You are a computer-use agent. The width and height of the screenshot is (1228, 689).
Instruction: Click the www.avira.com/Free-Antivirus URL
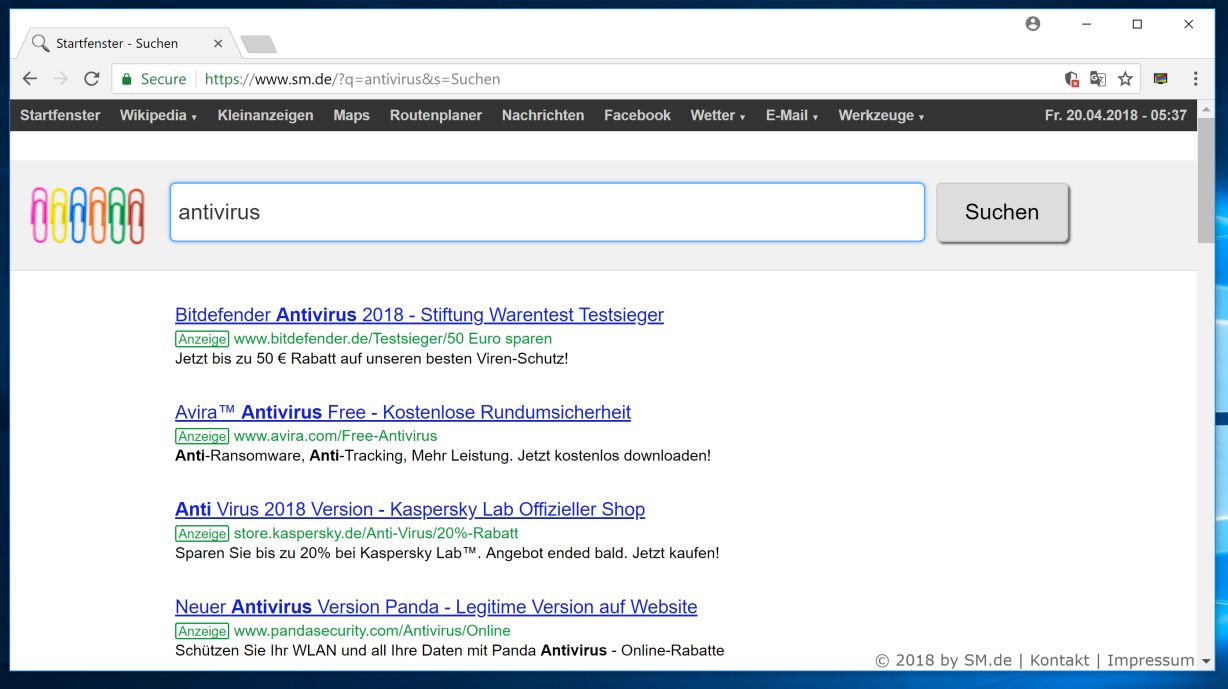[336, 436]
